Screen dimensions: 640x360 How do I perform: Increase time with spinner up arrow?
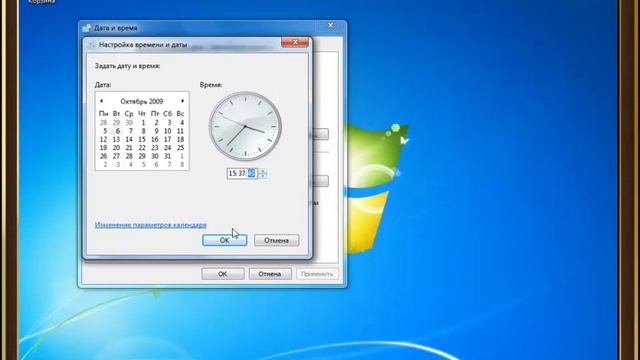262,171
